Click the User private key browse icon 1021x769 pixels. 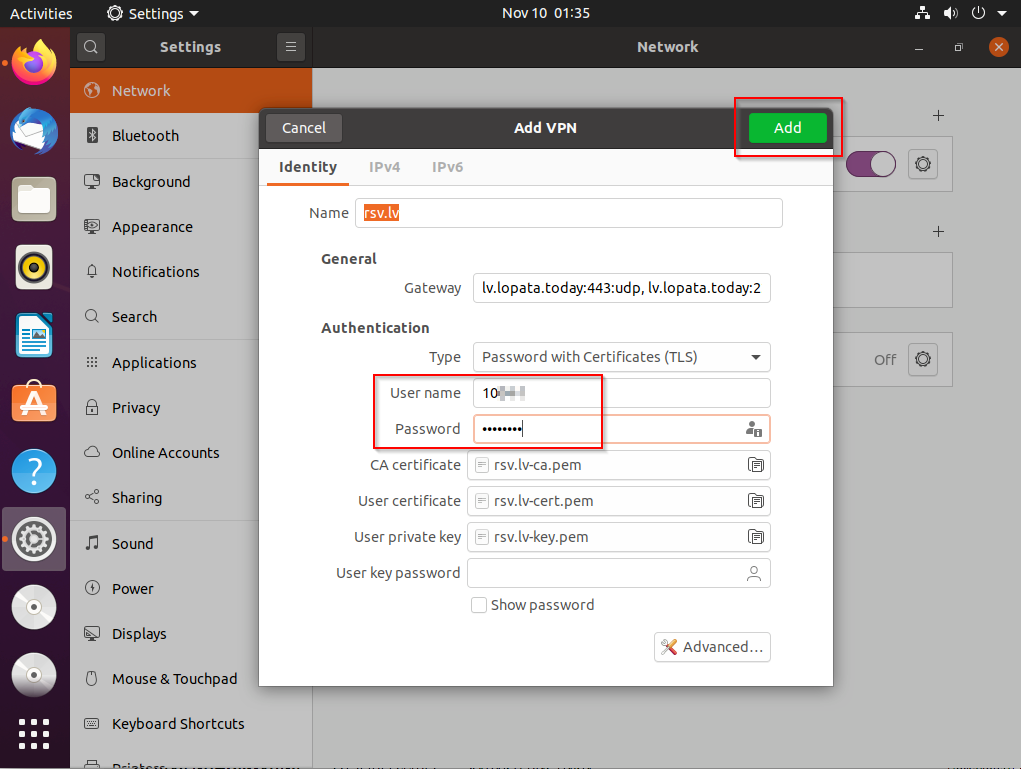click(756, 537)
